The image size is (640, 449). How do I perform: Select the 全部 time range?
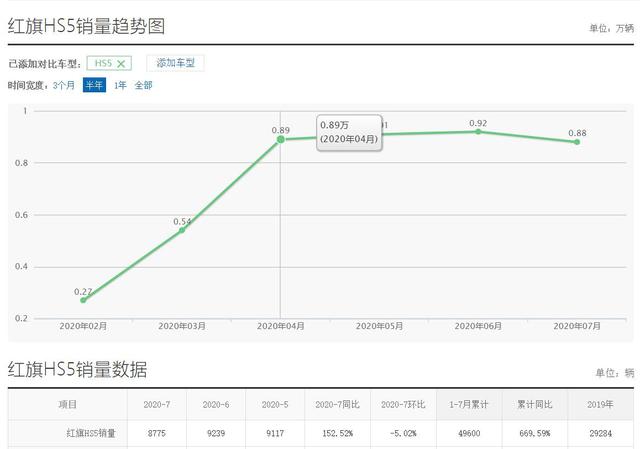pyautogui.click(x=143, y=85)
